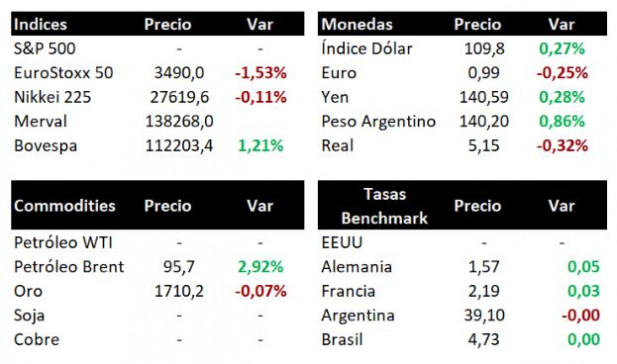Screen dimensions: 617x364
Task: Click the Yen price 140,59
Action: pyautogui.click(x=484, y=97)
